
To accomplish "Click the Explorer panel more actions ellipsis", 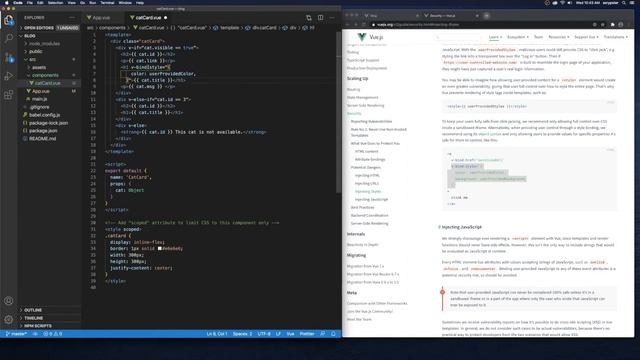I will 72,18.
